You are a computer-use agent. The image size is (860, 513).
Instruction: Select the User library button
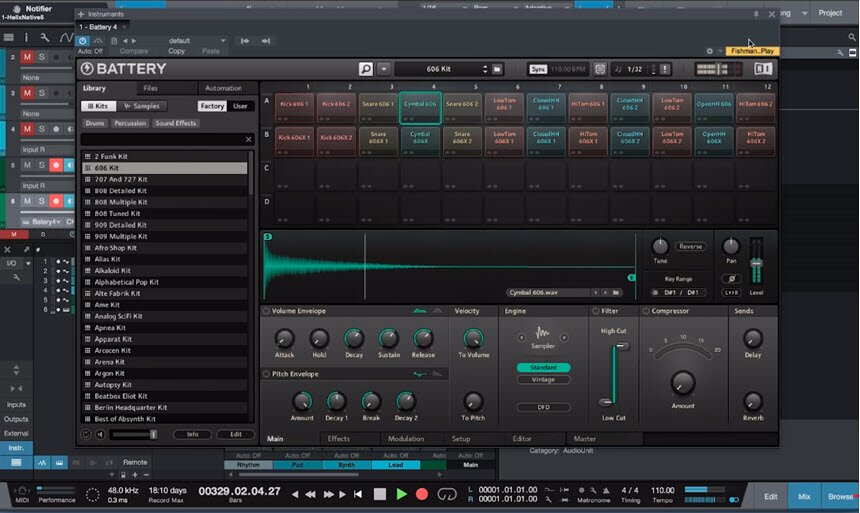click(x=240, y=106)
